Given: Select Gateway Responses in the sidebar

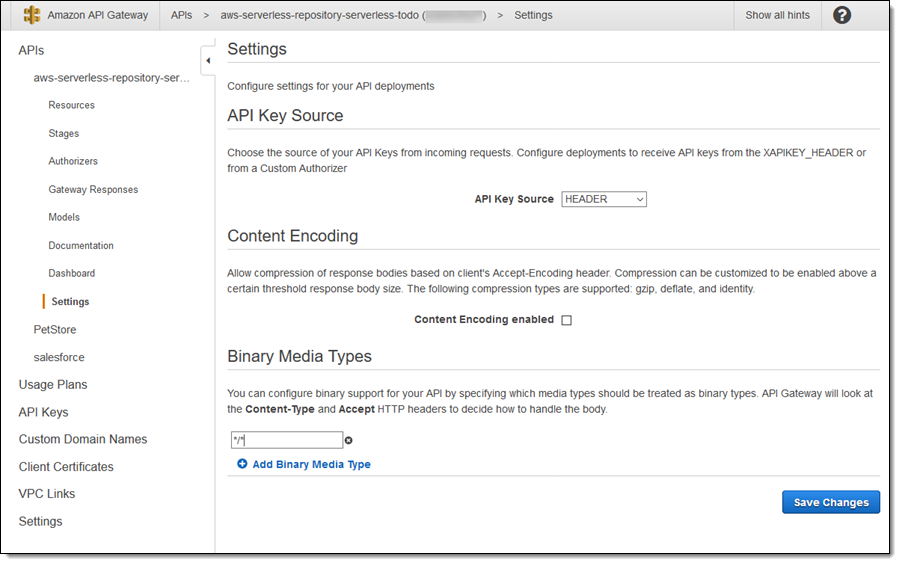Looking at the screenshot, I should point(93,189).
